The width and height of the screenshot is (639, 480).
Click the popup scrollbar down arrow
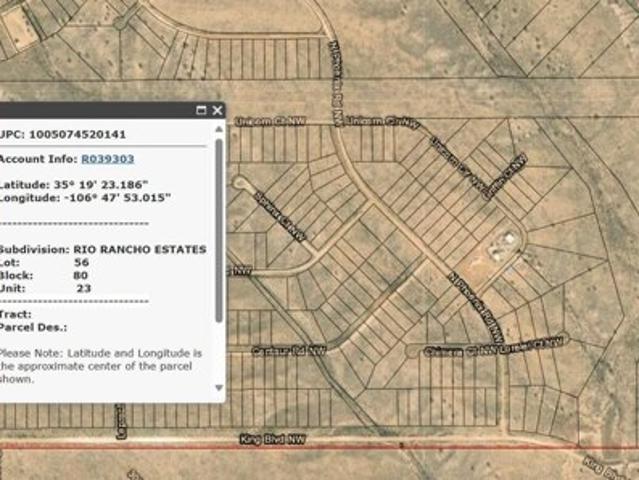click(x=218, y=388)
